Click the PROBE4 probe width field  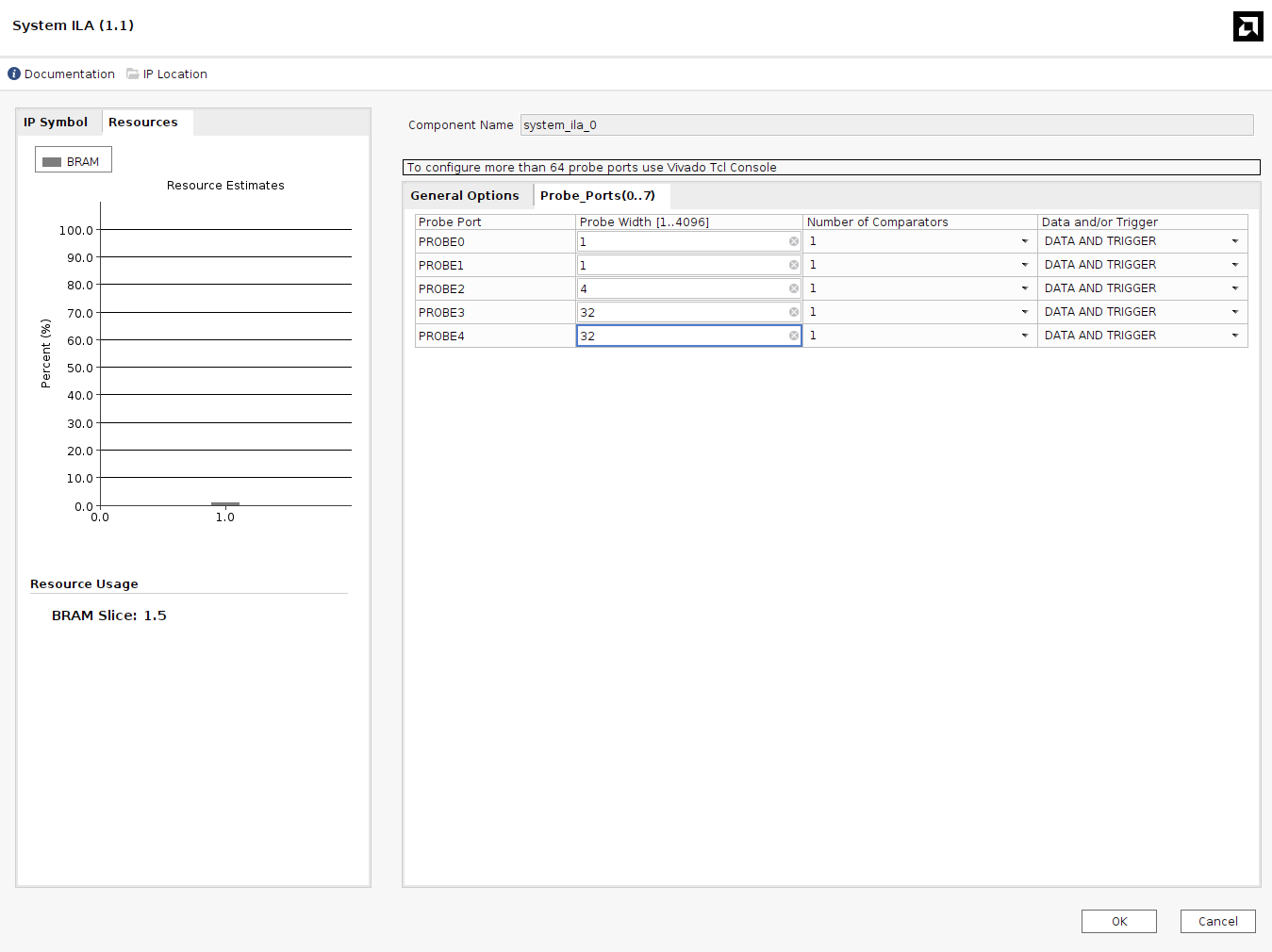pyautogui.click(x=689, y=336)
